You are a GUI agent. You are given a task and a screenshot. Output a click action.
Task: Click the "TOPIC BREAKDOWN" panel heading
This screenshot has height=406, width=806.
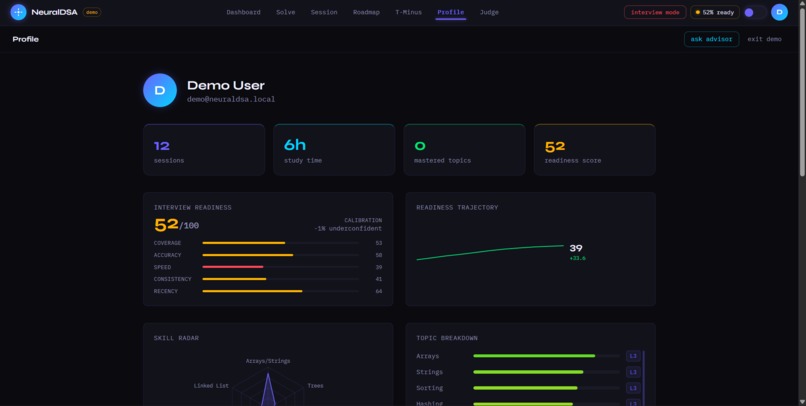(447, 338)
